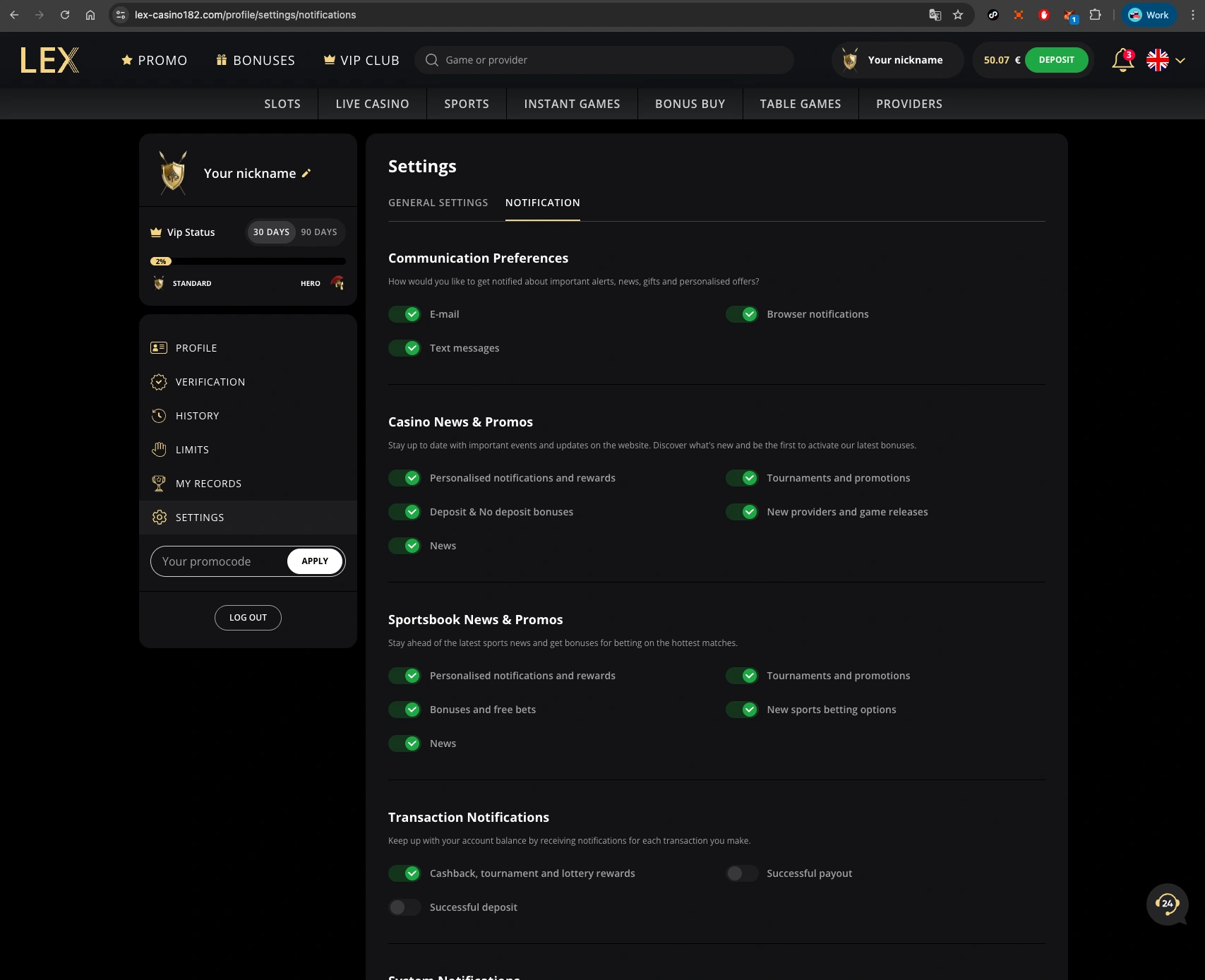
Task: Click the Vip Status crown icon
Action: point(156,232)
